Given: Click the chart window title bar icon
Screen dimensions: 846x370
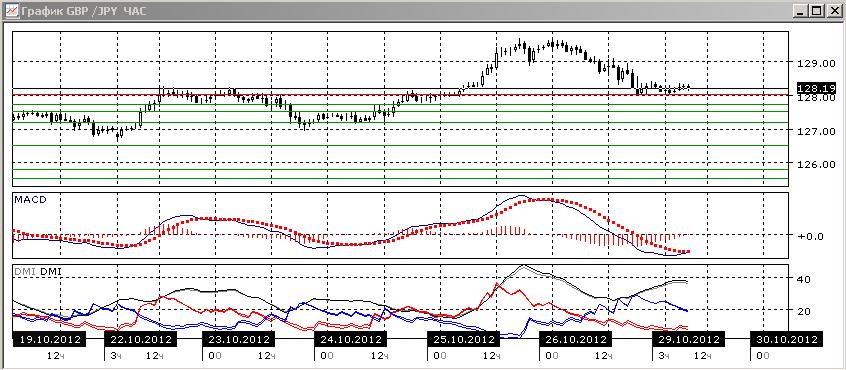Looking at the screenshot, I should 11,11.
